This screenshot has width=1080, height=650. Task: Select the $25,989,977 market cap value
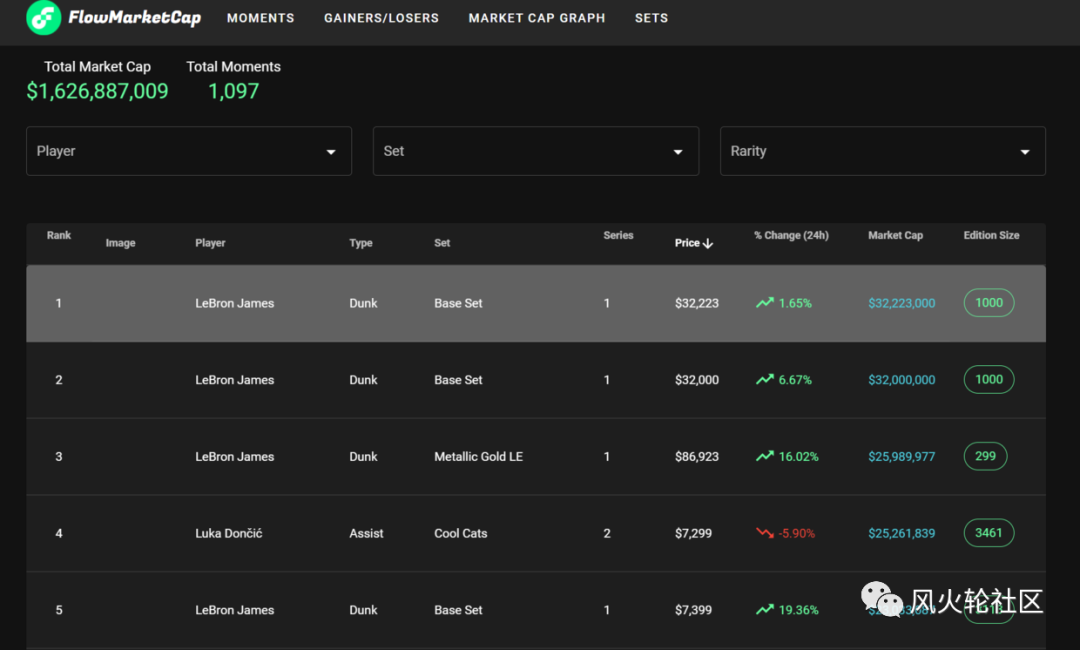(902, 457)
